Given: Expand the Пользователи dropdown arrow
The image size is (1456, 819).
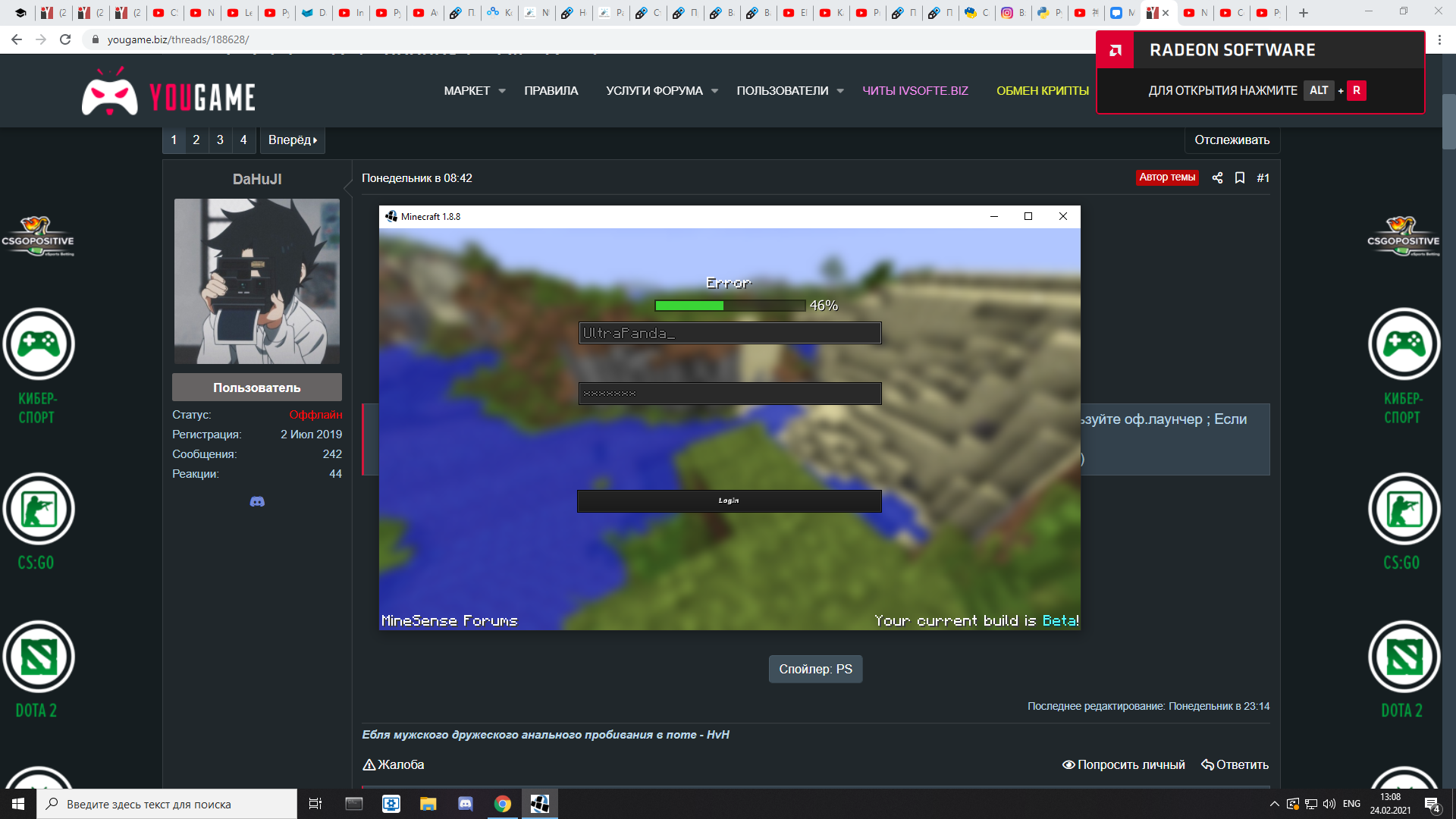Looking at the screenshot, I should 840,91.
